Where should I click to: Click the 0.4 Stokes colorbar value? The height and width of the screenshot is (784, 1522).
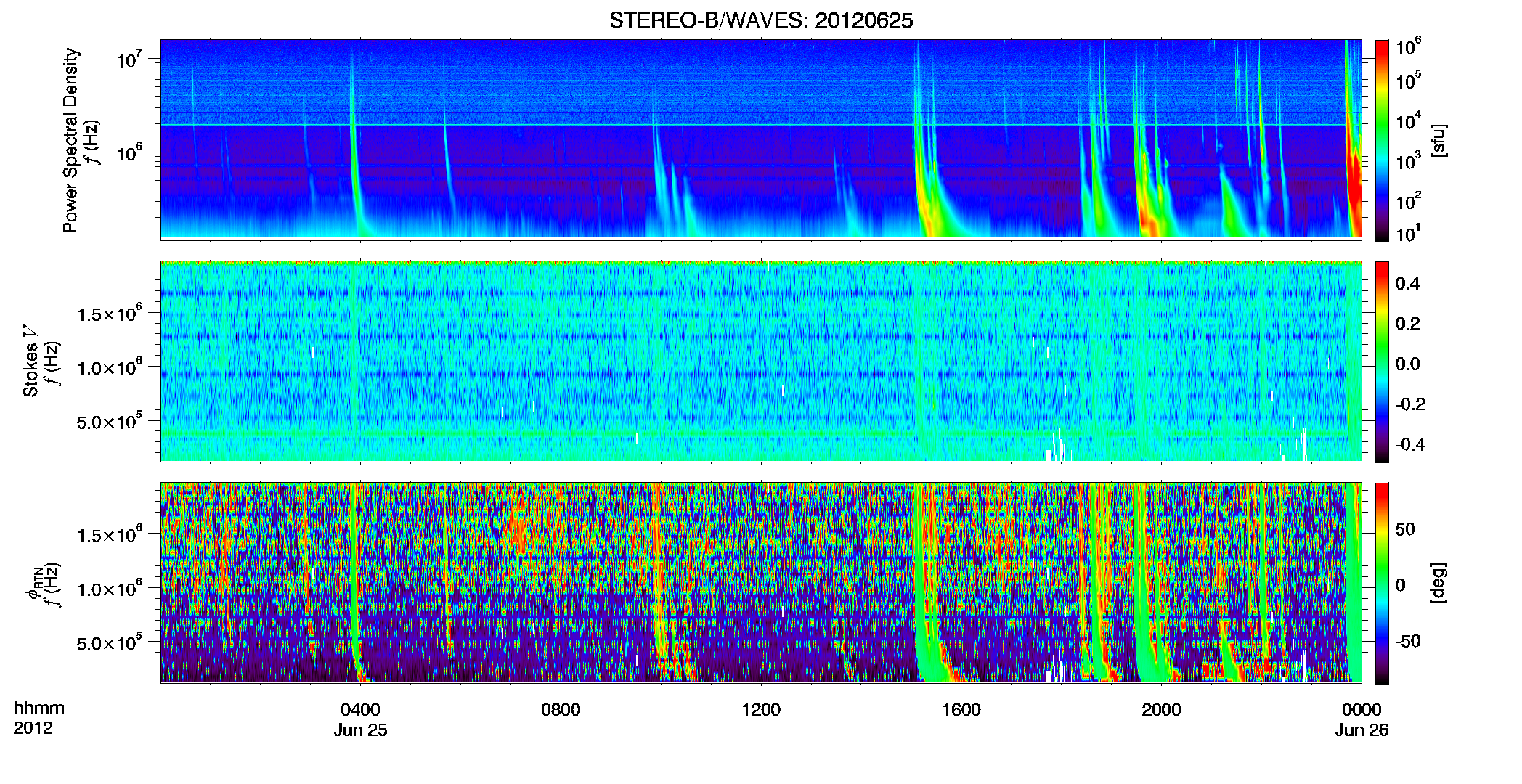tap(1407, 284)
